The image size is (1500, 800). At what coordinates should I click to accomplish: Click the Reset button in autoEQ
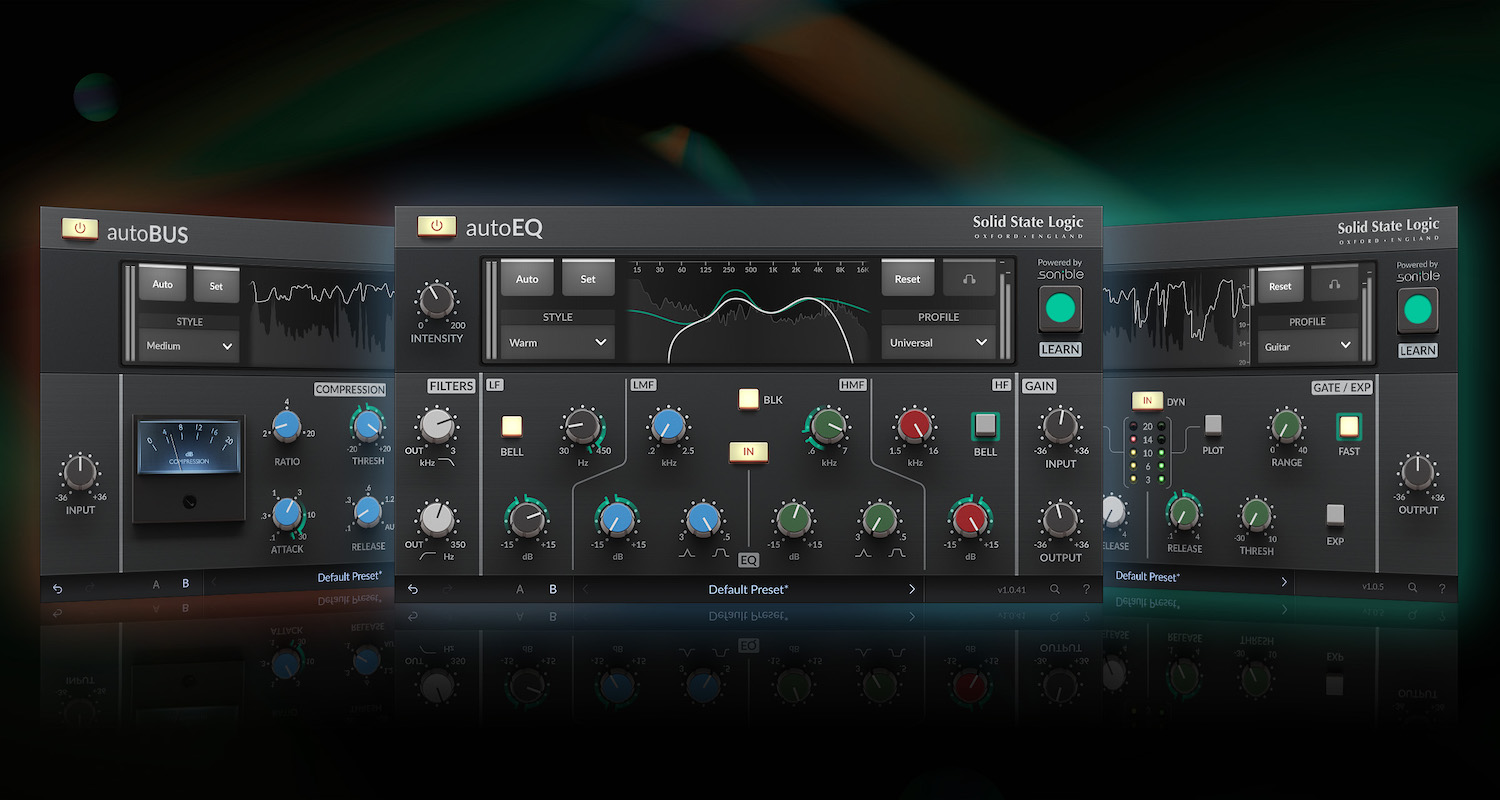907,278
